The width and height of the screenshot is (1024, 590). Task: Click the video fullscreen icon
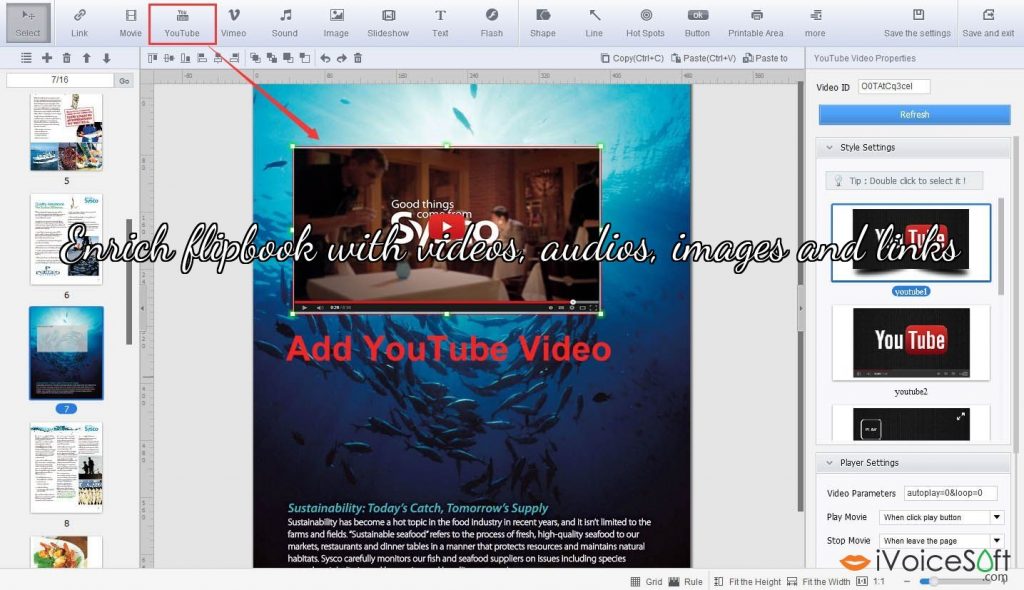tap(592, 307)
